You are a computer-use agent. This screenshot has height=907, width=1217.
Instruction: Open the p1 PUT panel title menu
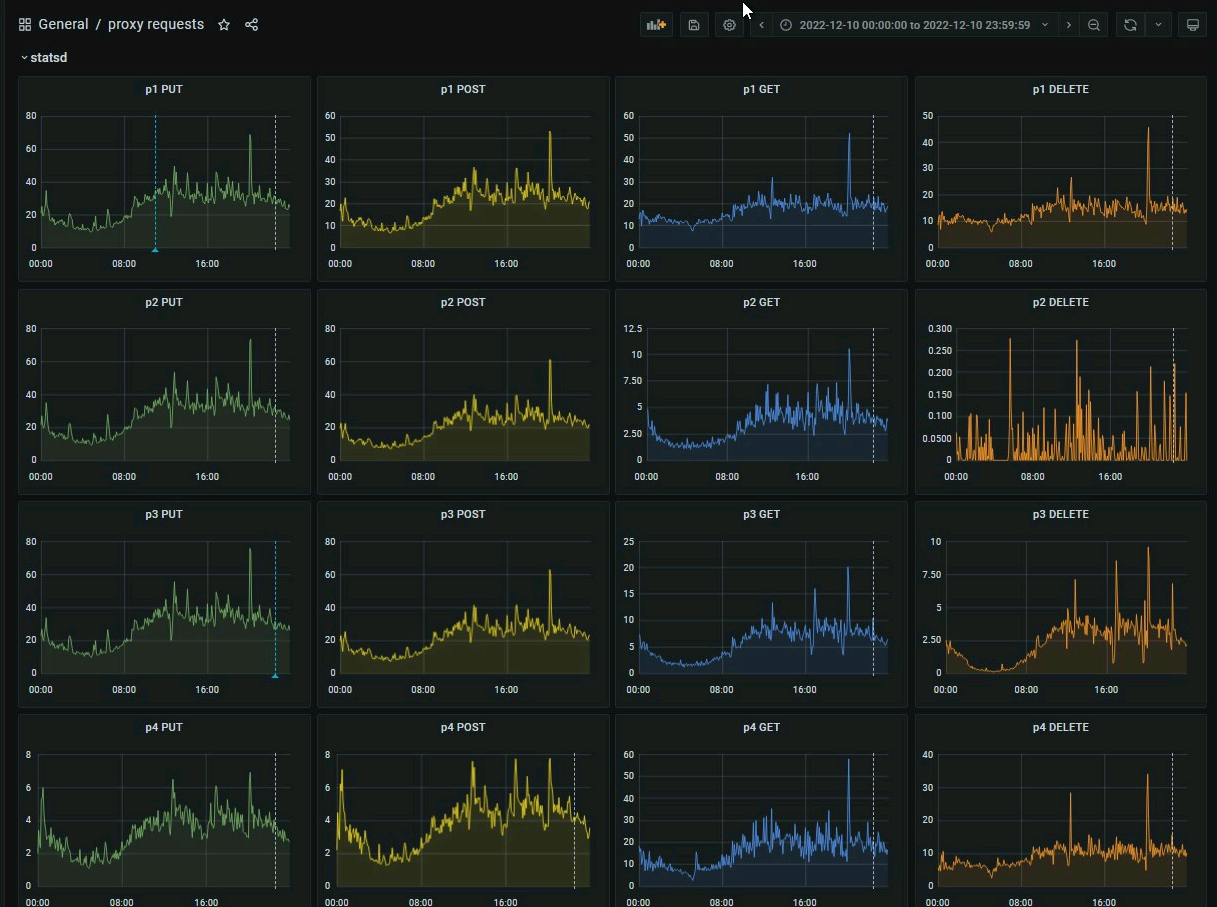coord(164,89)
